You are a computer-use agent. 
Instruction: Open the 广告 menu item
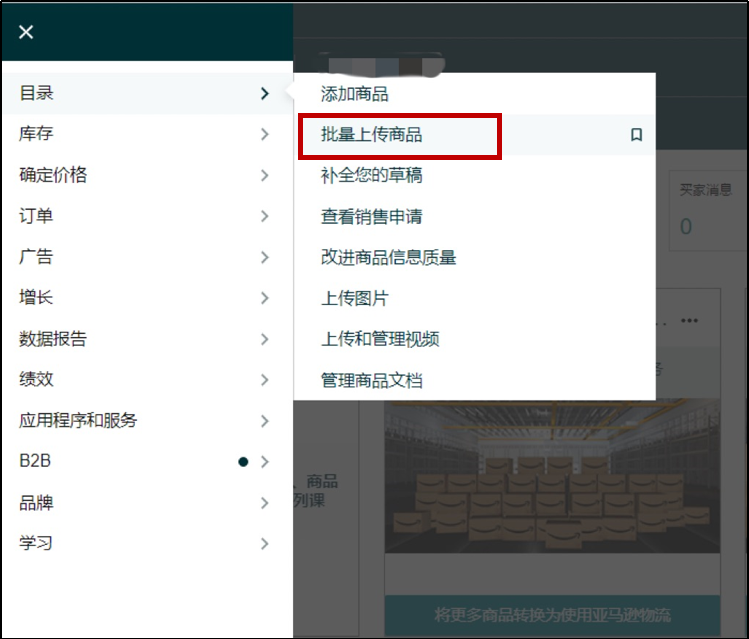[36, 257]
